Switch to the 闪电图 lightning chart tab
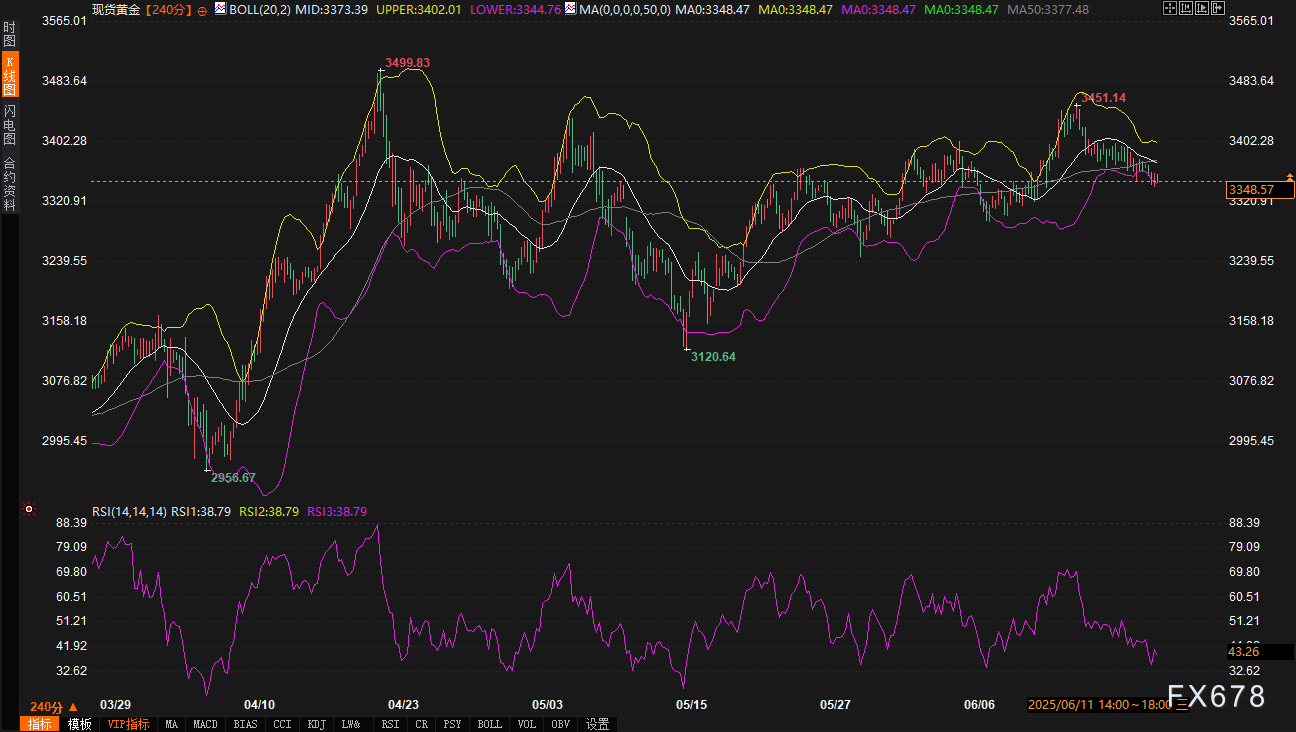1296x732 pixels. (x=9, y=125)
